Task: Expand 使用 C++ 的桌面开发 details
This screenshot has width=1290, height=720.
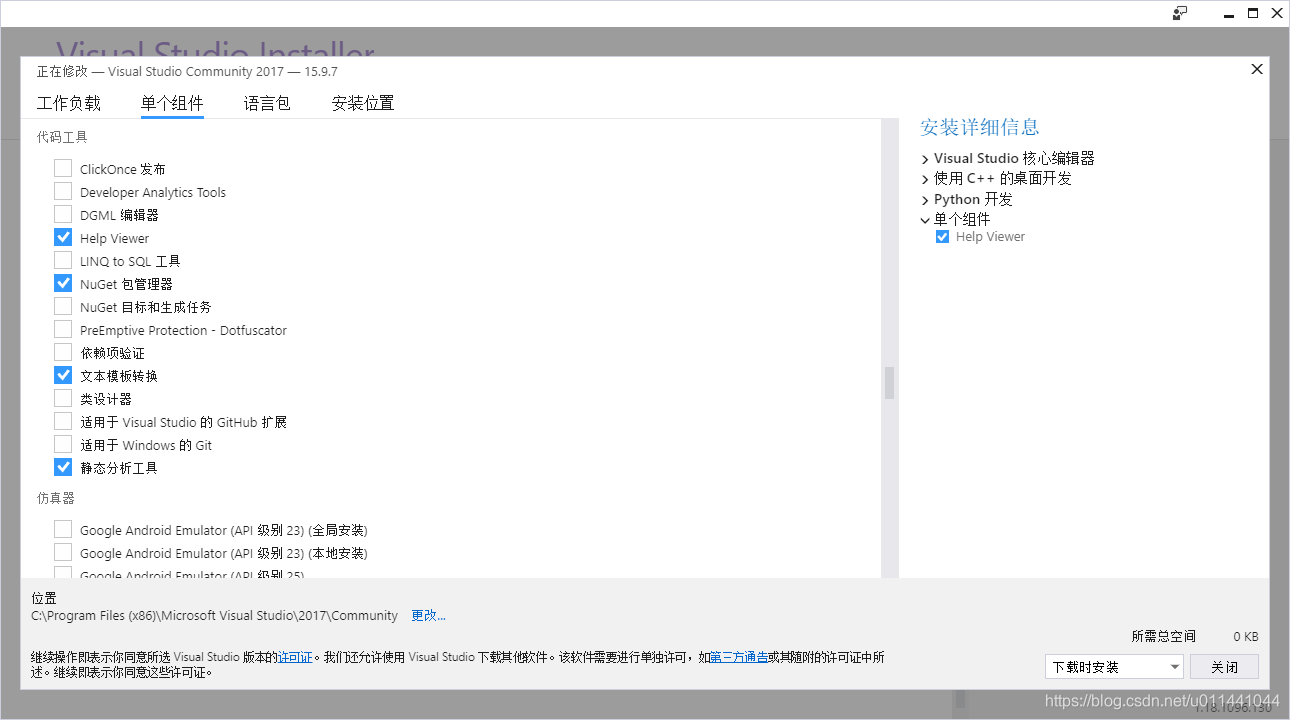Action: coord(925,179)
